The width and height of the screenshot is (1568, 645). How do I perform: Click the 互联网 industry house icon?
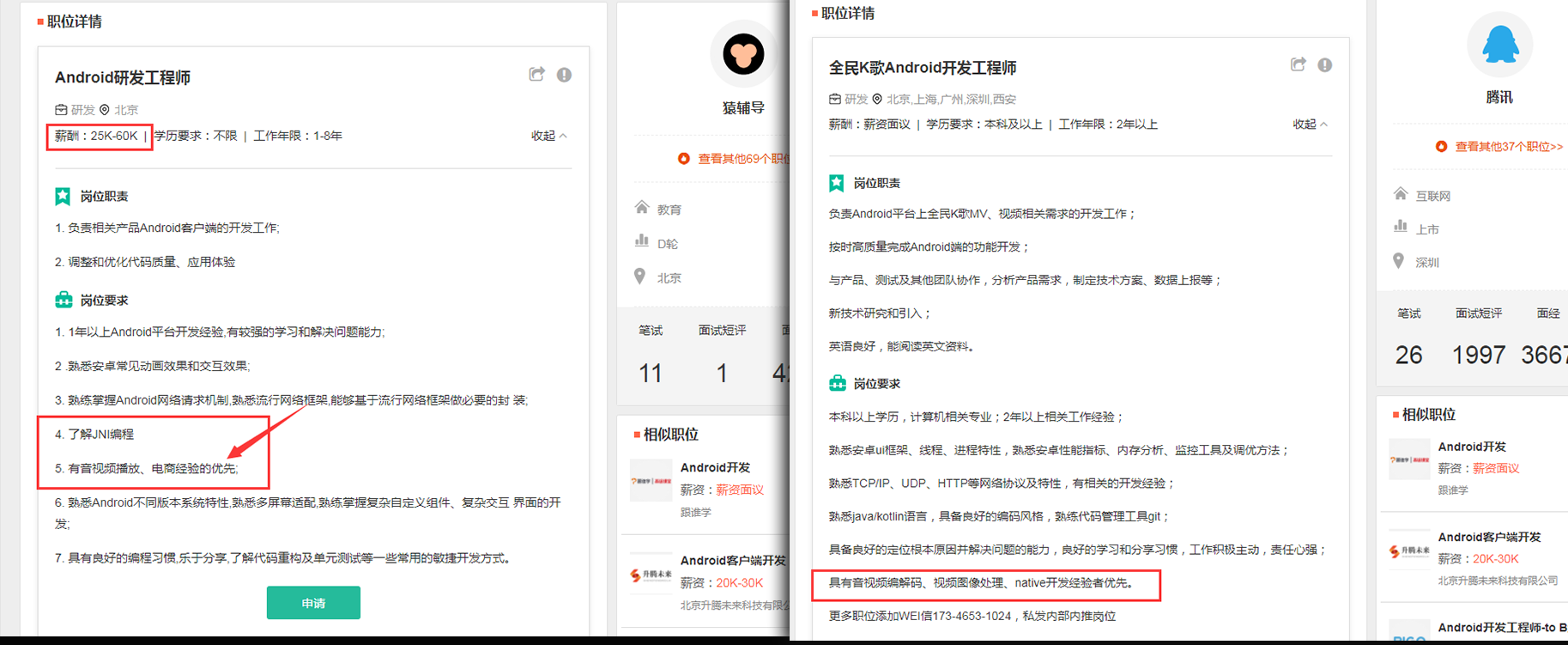point(1400,193)
